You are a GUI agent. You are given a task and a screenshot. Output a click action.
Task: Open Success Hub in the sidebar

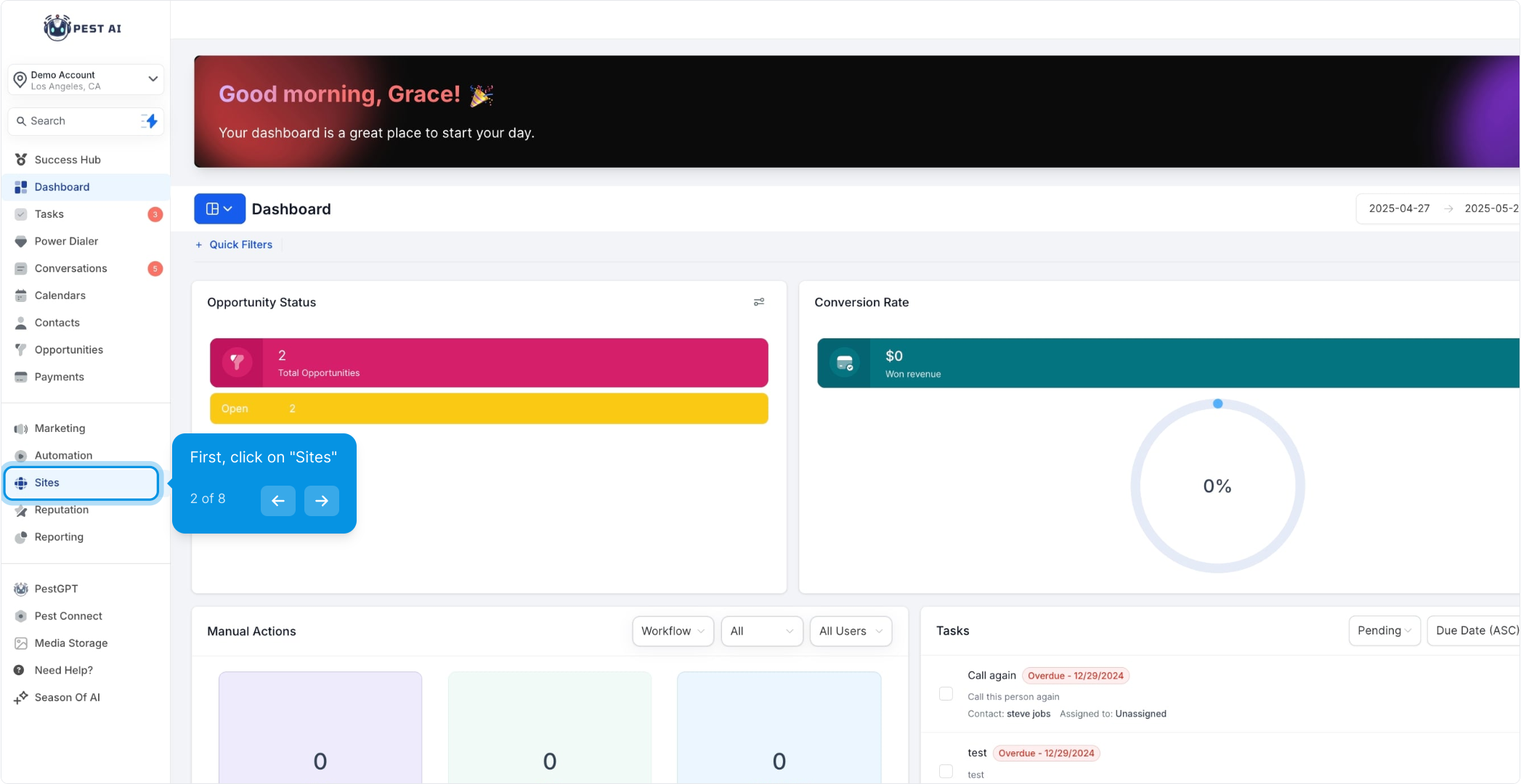pyautogui.click(x=86, y=160)
